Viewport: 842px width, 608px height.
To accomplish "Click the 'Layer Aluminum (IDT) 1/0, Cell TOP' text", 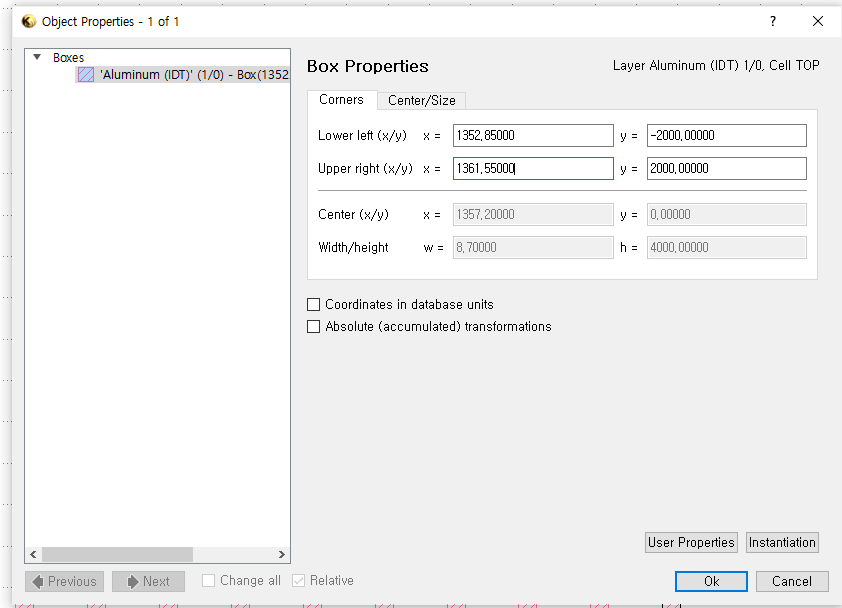I will [716, 66].
